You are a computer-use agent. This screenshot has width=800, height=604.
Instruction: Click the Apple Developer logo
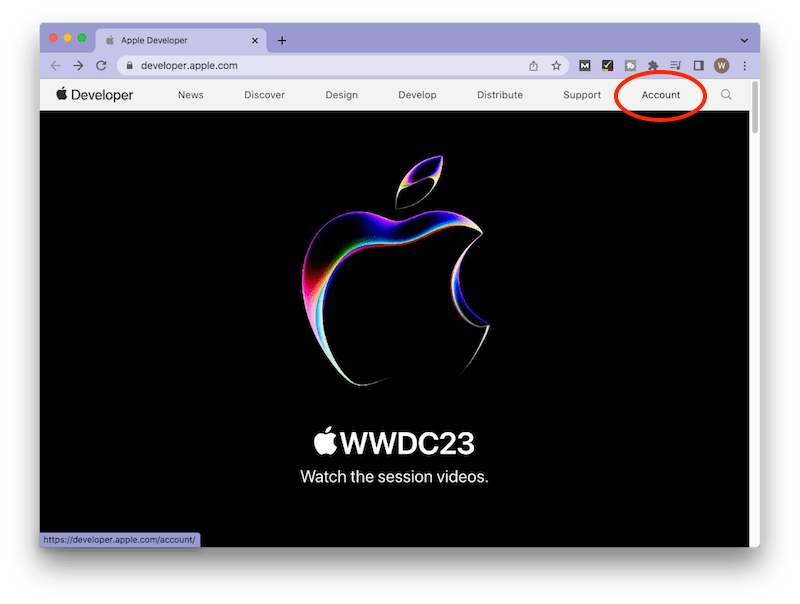coord(94,94)
